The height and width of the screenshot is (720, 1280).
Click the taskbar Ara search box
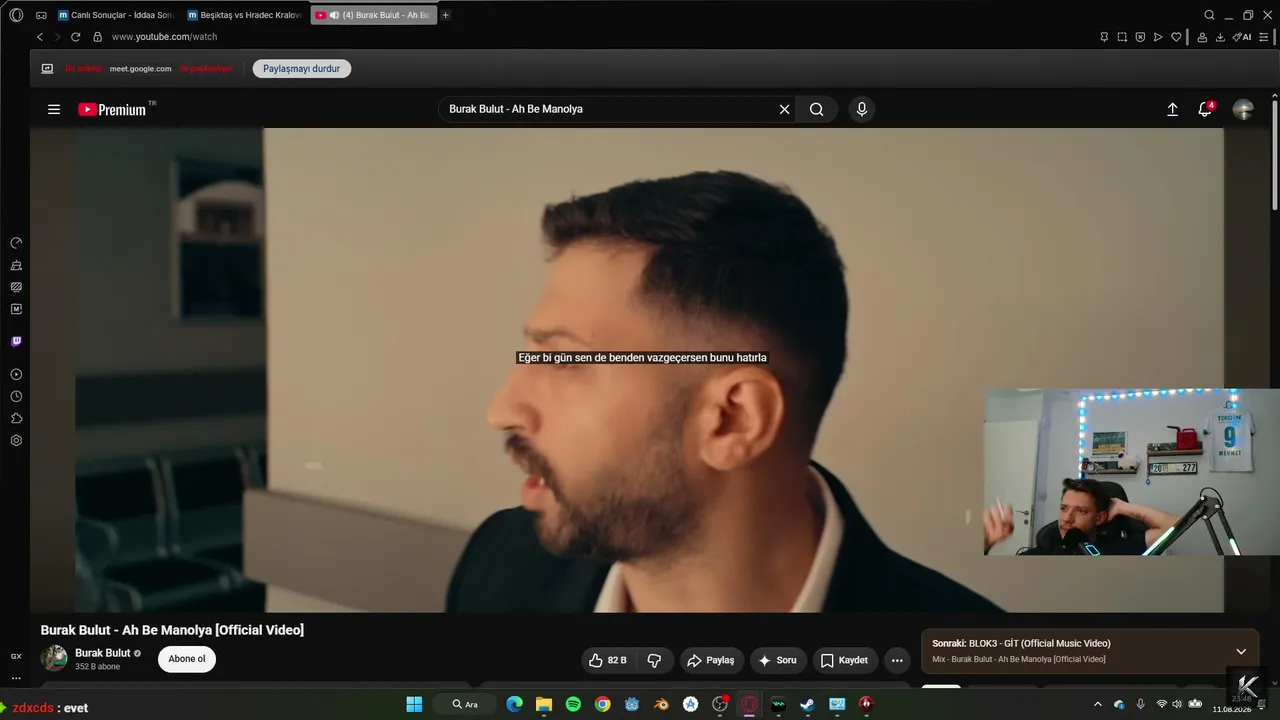coord(466,704)
